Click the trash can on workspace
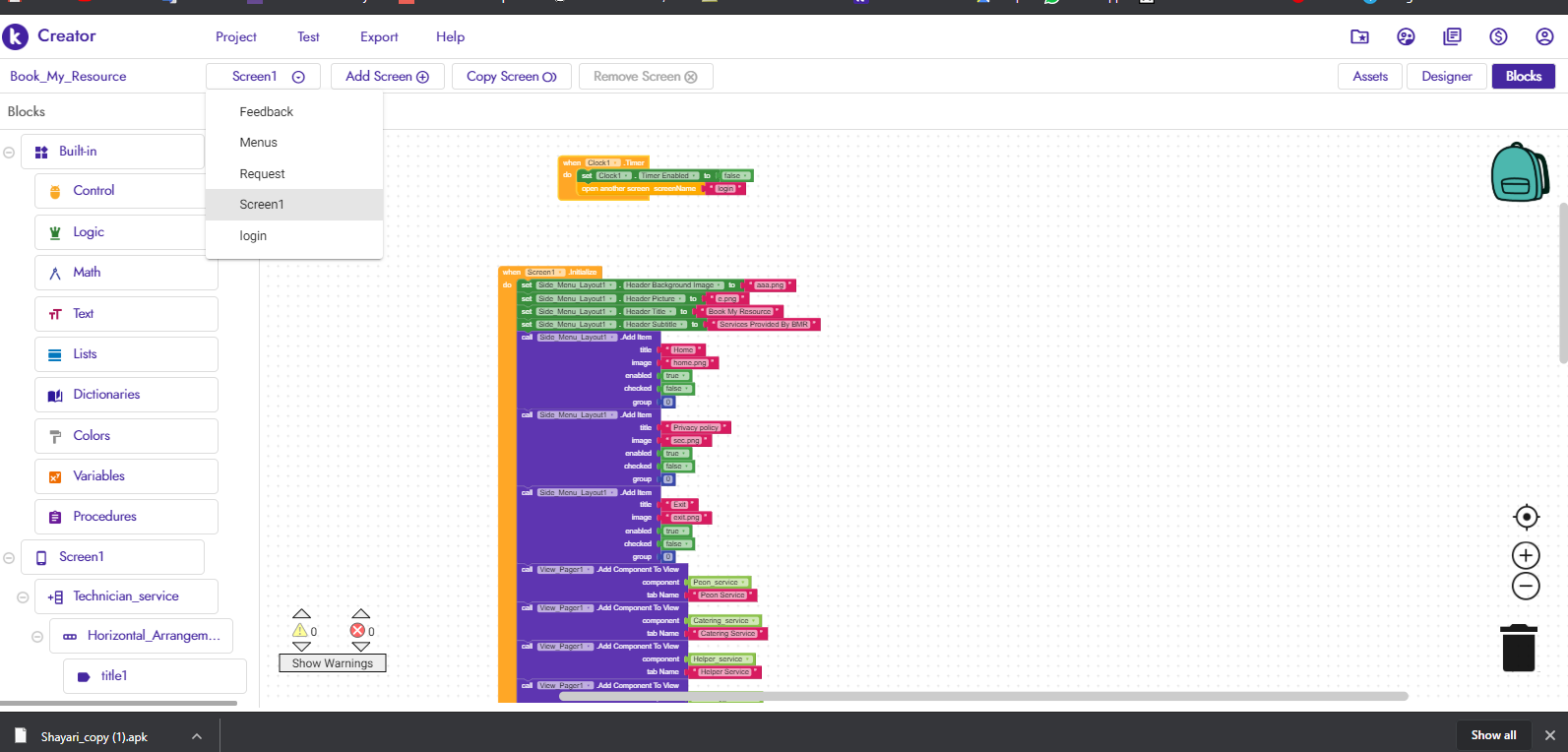The height and width of the screenshot is (752, 1568). click(x=1519, y=648)
